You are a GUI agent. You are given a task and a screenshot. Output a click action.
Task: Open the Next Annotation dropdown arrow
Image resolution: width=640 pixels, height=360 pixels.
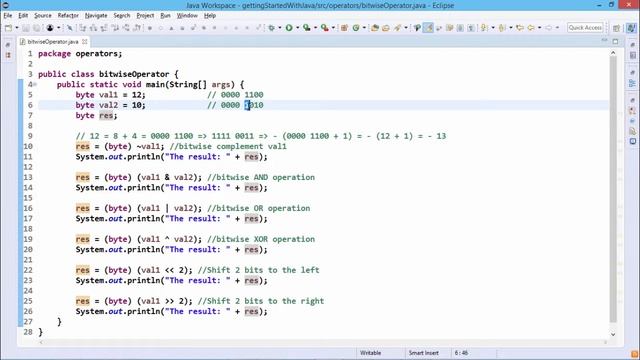pyautogui.click(x=493, y=28)
